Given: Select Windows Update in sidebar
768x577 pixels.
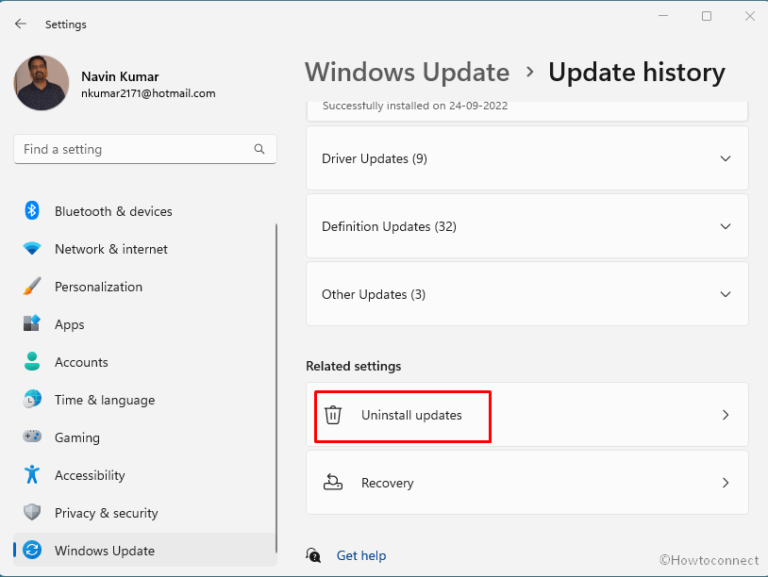Looking at the screenshot, I should pos(145,550).
